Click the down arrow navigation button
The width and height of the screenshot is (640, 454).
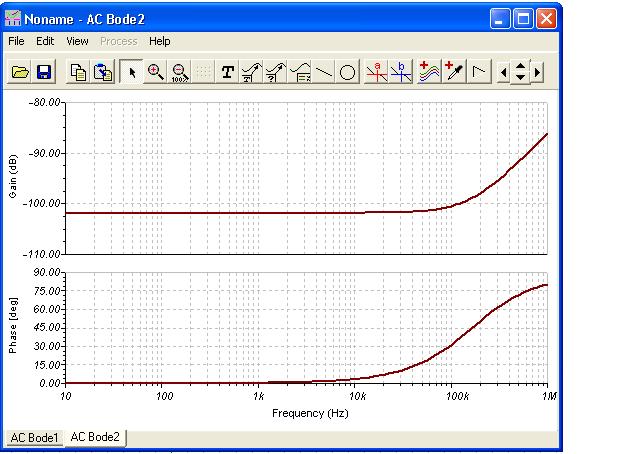point(520,78)
